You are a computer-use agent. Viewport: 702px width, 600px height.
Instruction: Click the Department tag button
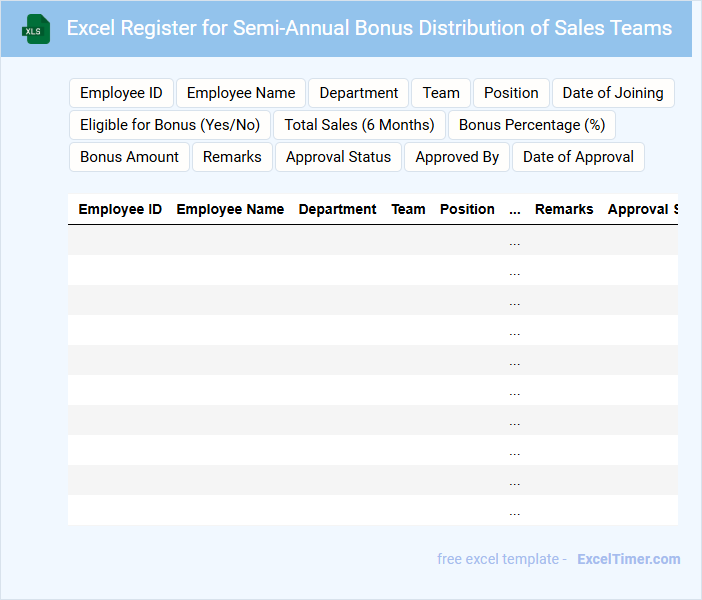[x=358, y=93]
